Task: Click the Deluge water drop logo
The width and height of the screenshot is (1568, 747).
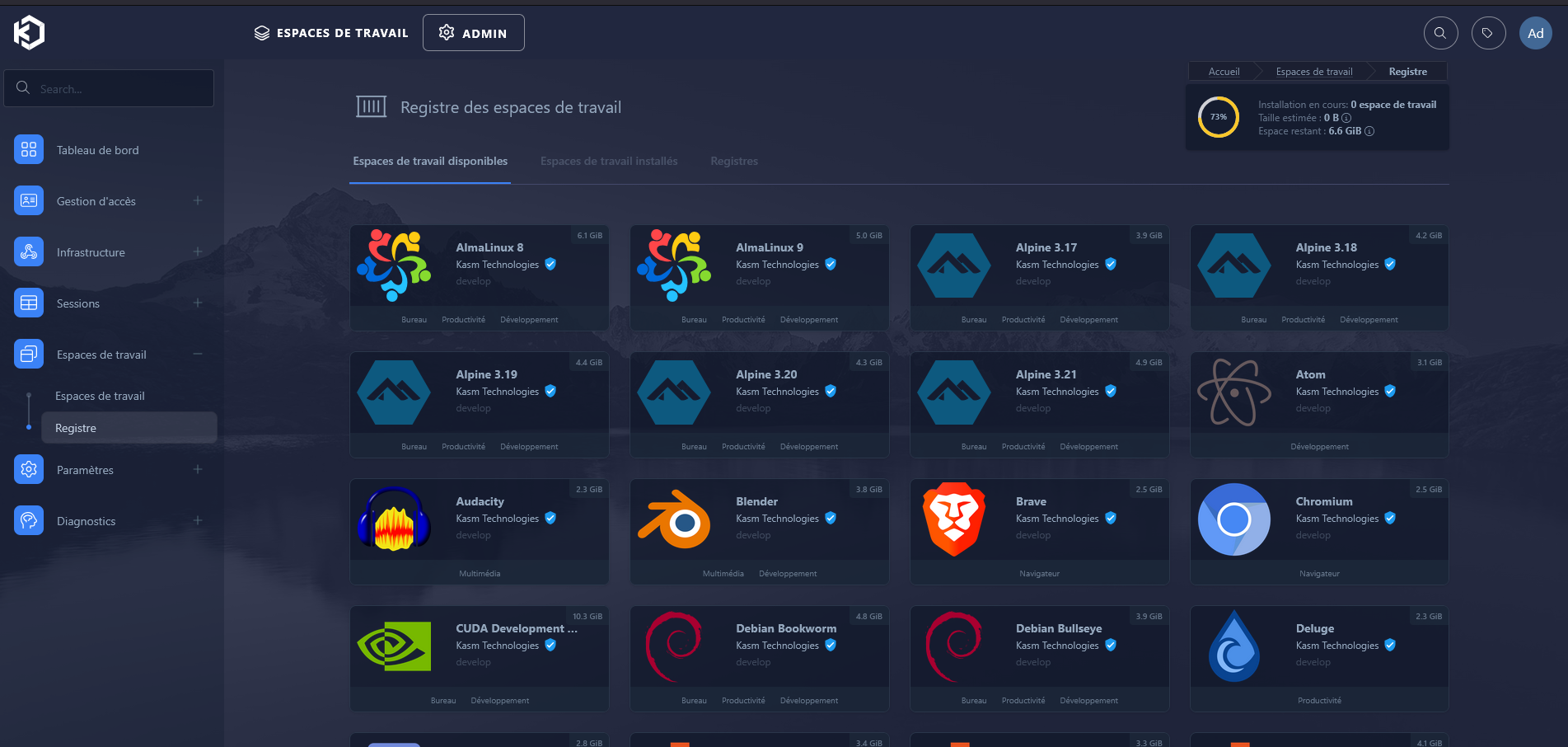Action: [1234, 646]
